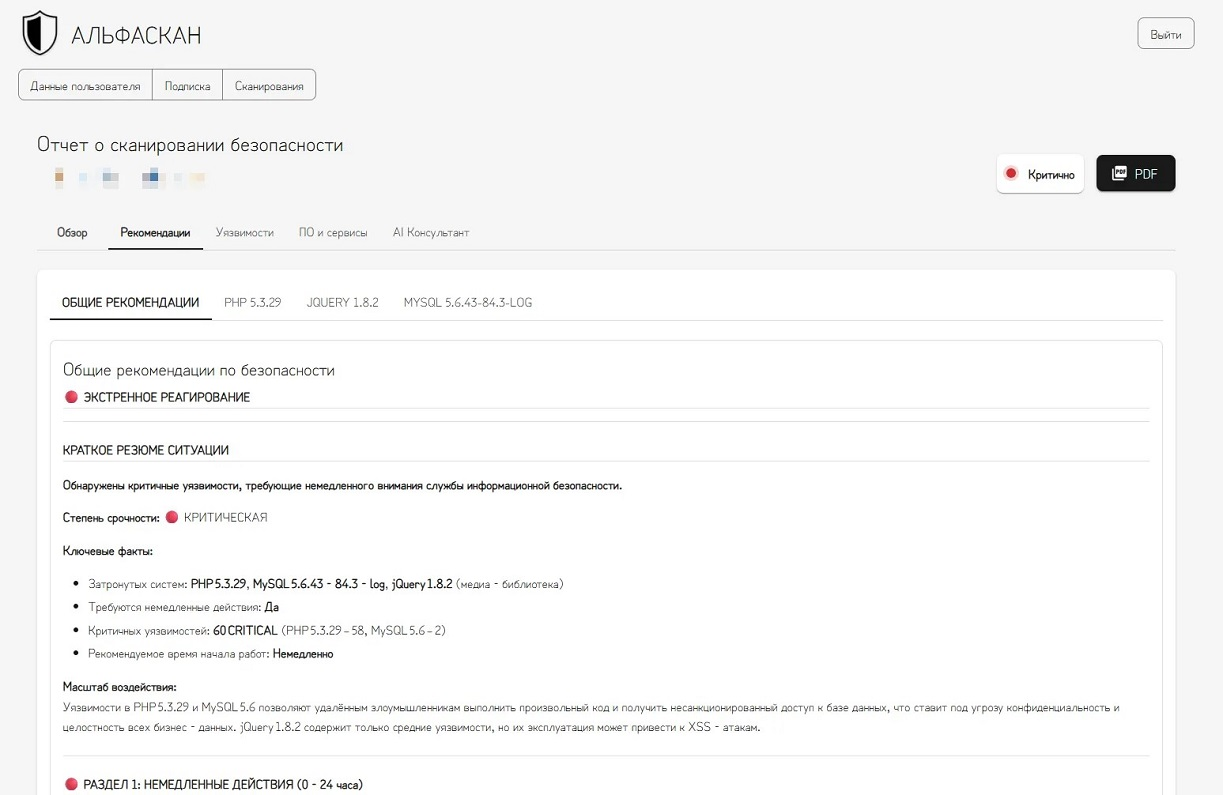Select ОБЩИЕ РЕКОМЕНДАЦИИ sub-tab

tap(130, 302)
